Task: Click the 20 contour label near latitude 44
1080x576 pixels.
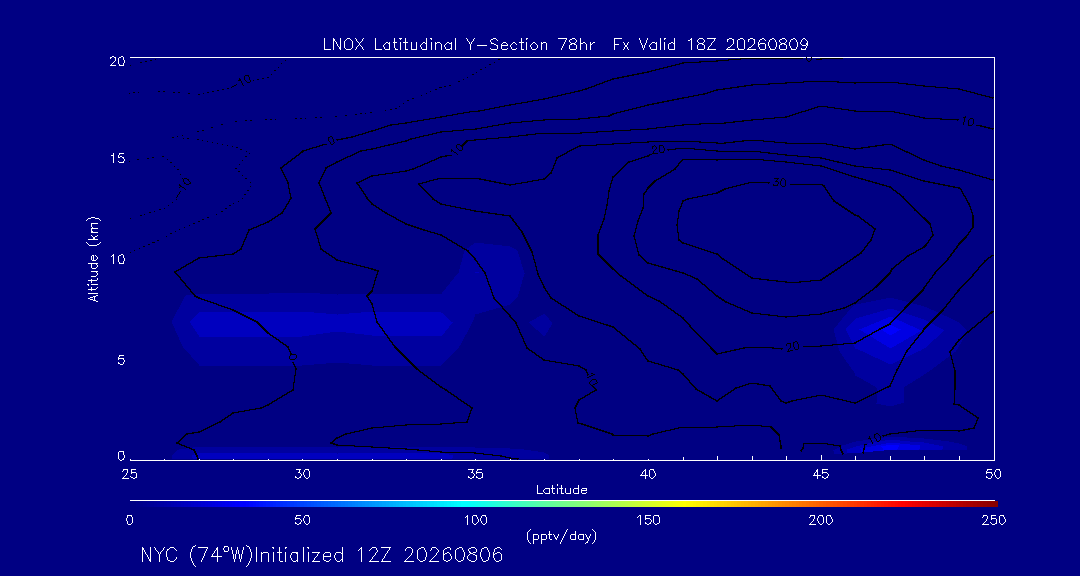Action: click(x=793, y=347)
